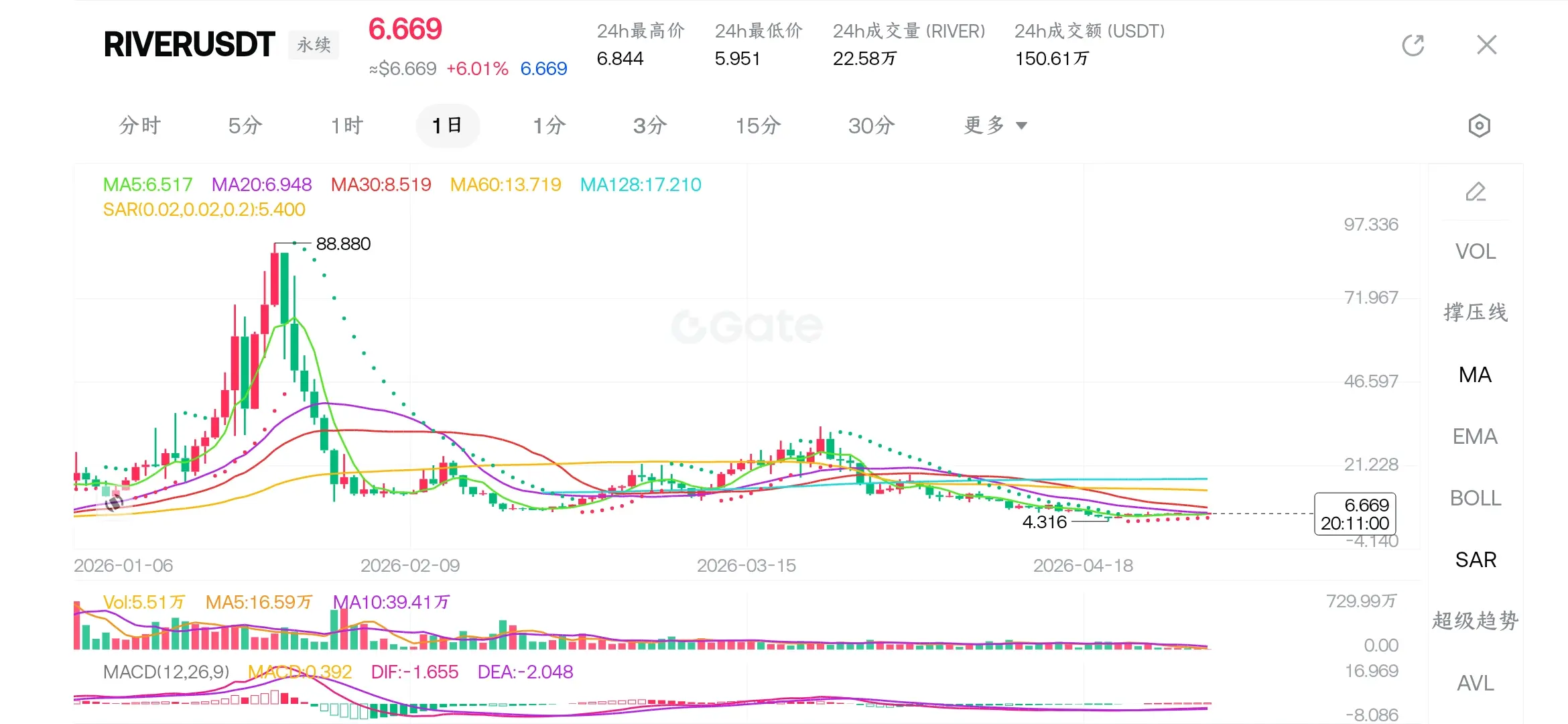Click the share/export arrow icon

(x=1413, y=46)
